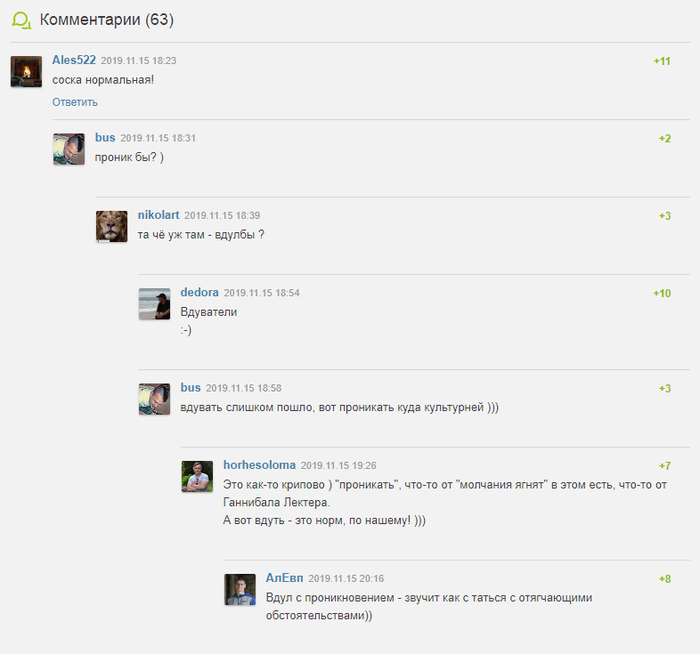
Task: Open horhesoloma's avatar photo
Action: pos(197,476)
